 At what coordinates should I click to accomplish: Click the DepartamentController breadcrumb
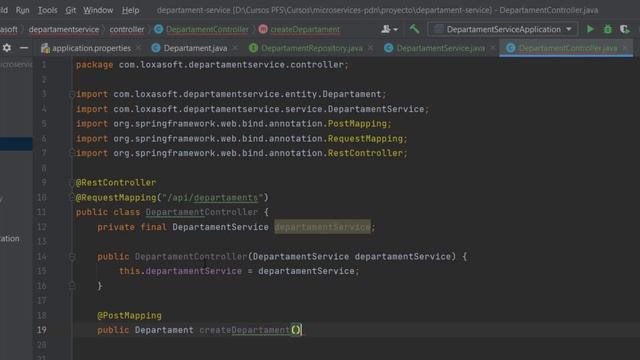tap(207, 29)
